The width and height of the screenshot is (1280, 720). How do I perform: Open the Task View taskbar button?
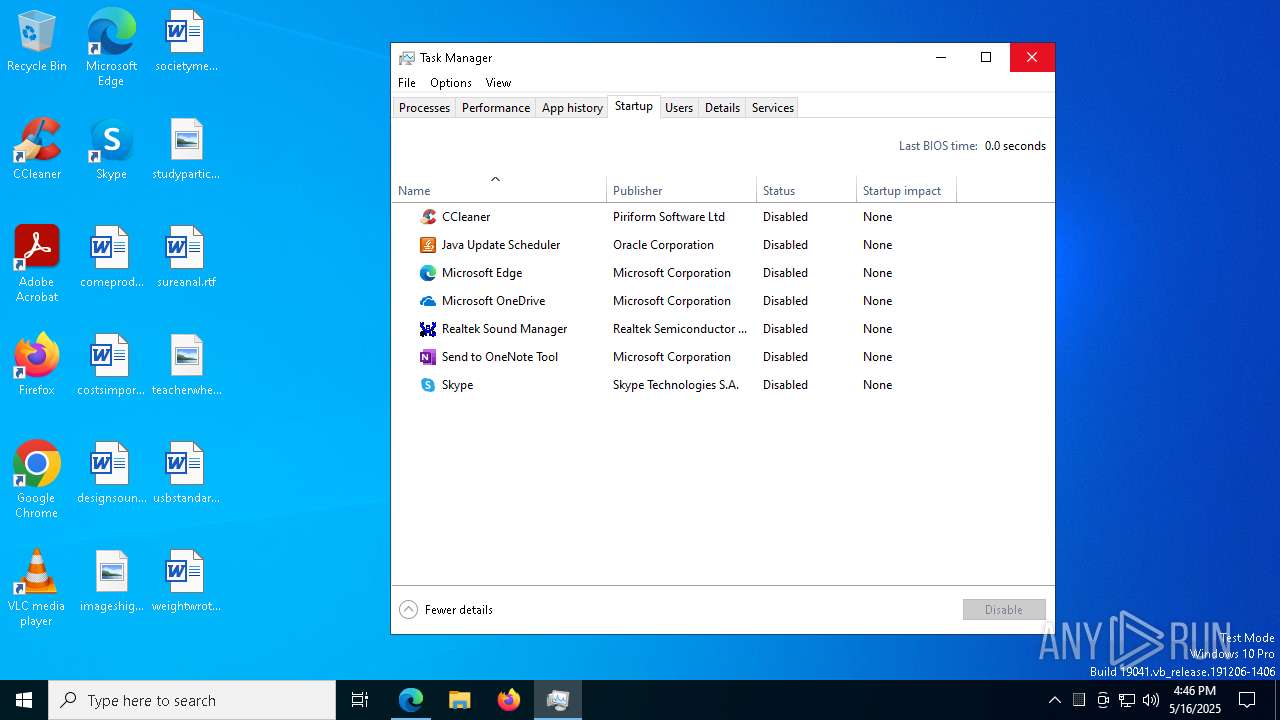coord(360,700)
